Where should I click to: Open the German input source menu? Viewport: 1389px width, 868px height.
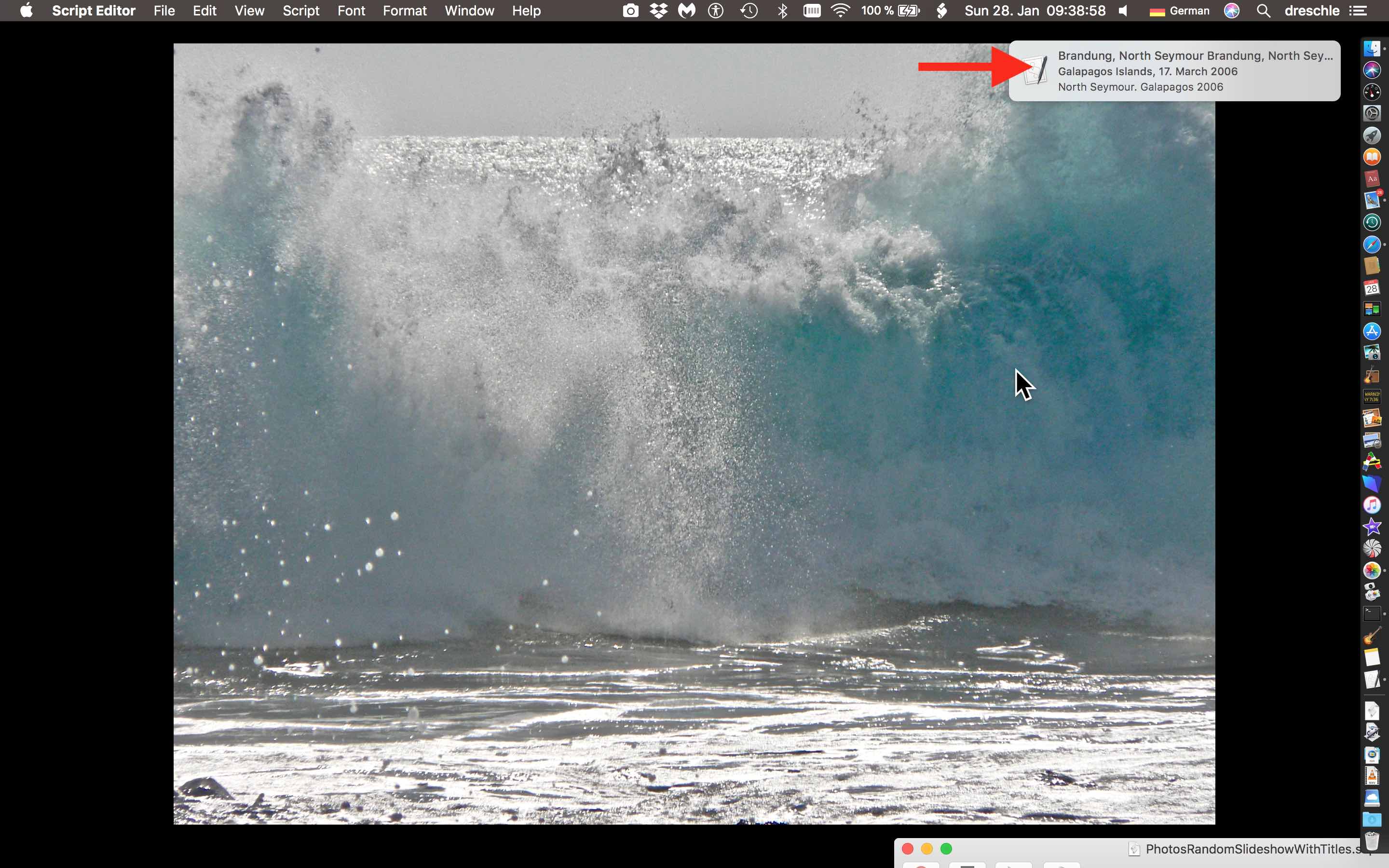coord(1180,10)
